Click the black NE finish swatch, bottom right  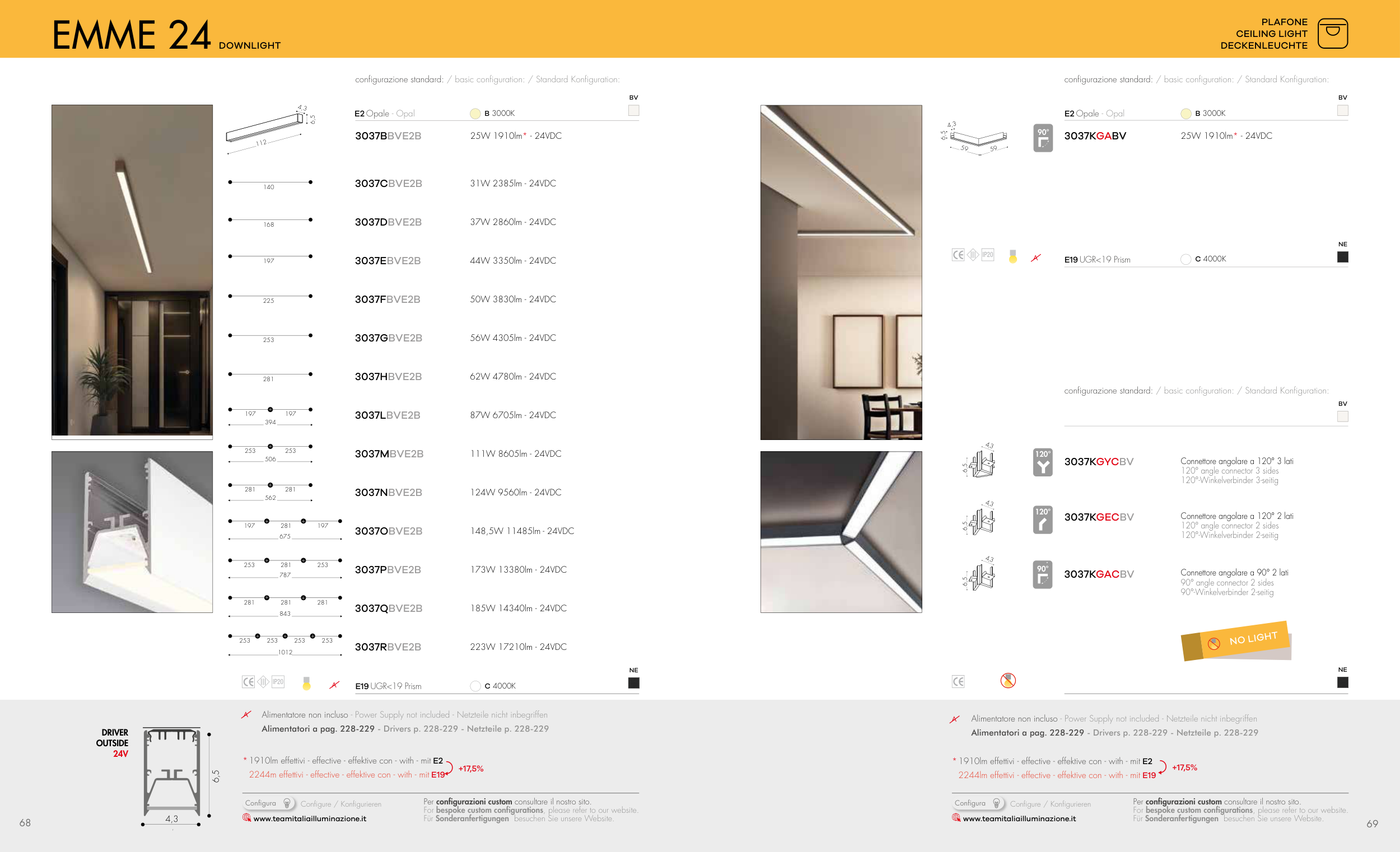(1342, 682)
